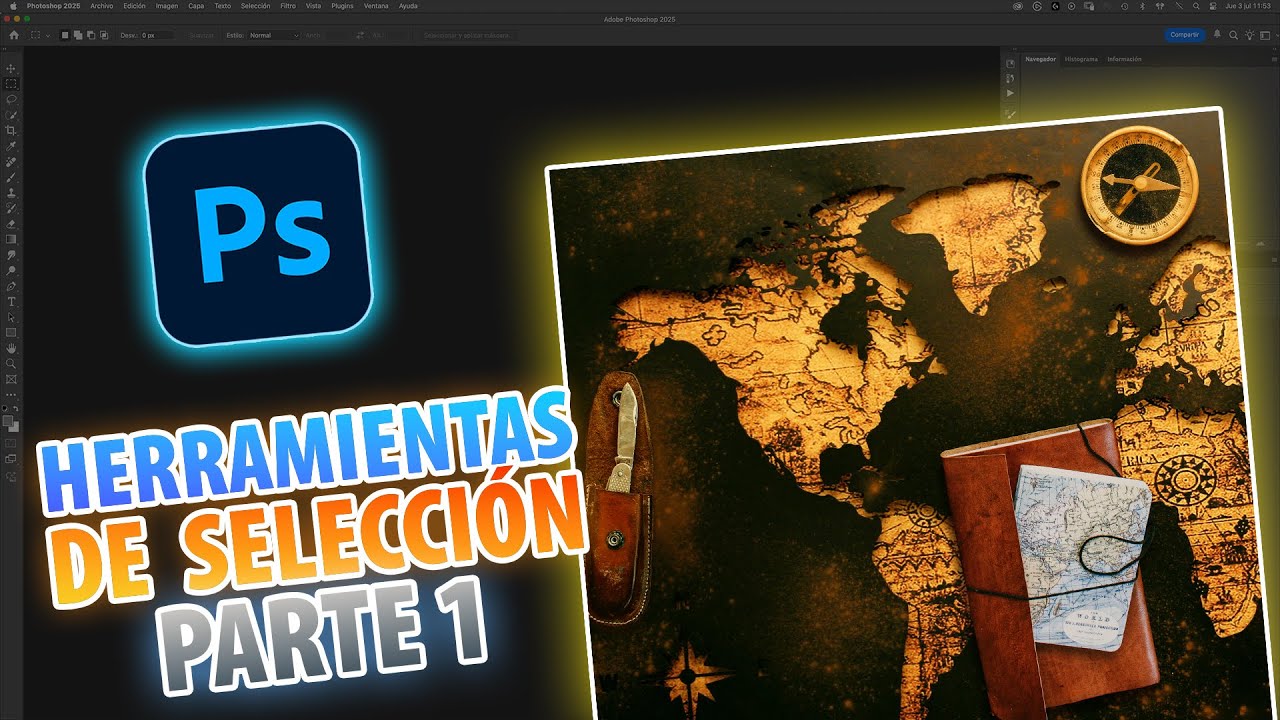Select the Horizontal Type tool
This screenshot has height=720, width=1280.
[12, 301]
